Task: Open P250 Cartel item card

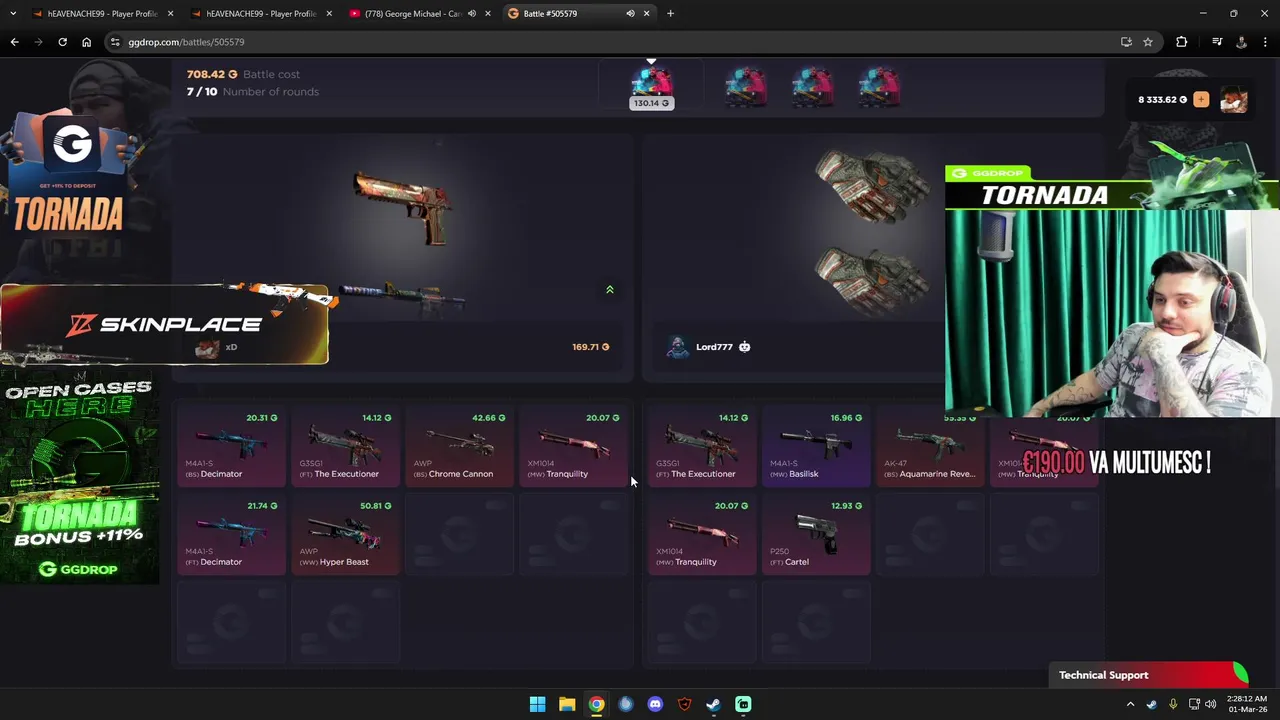Action: tap(816, 534)
